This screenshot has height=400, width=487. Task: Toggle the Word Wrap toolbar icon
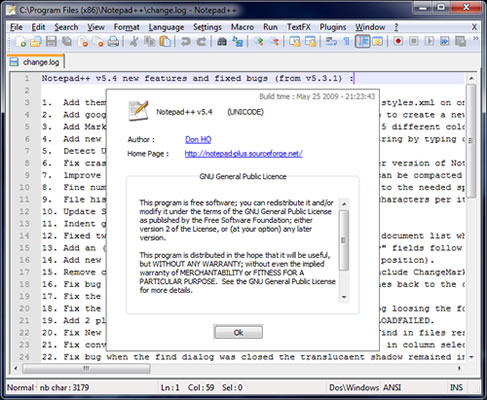331,42
